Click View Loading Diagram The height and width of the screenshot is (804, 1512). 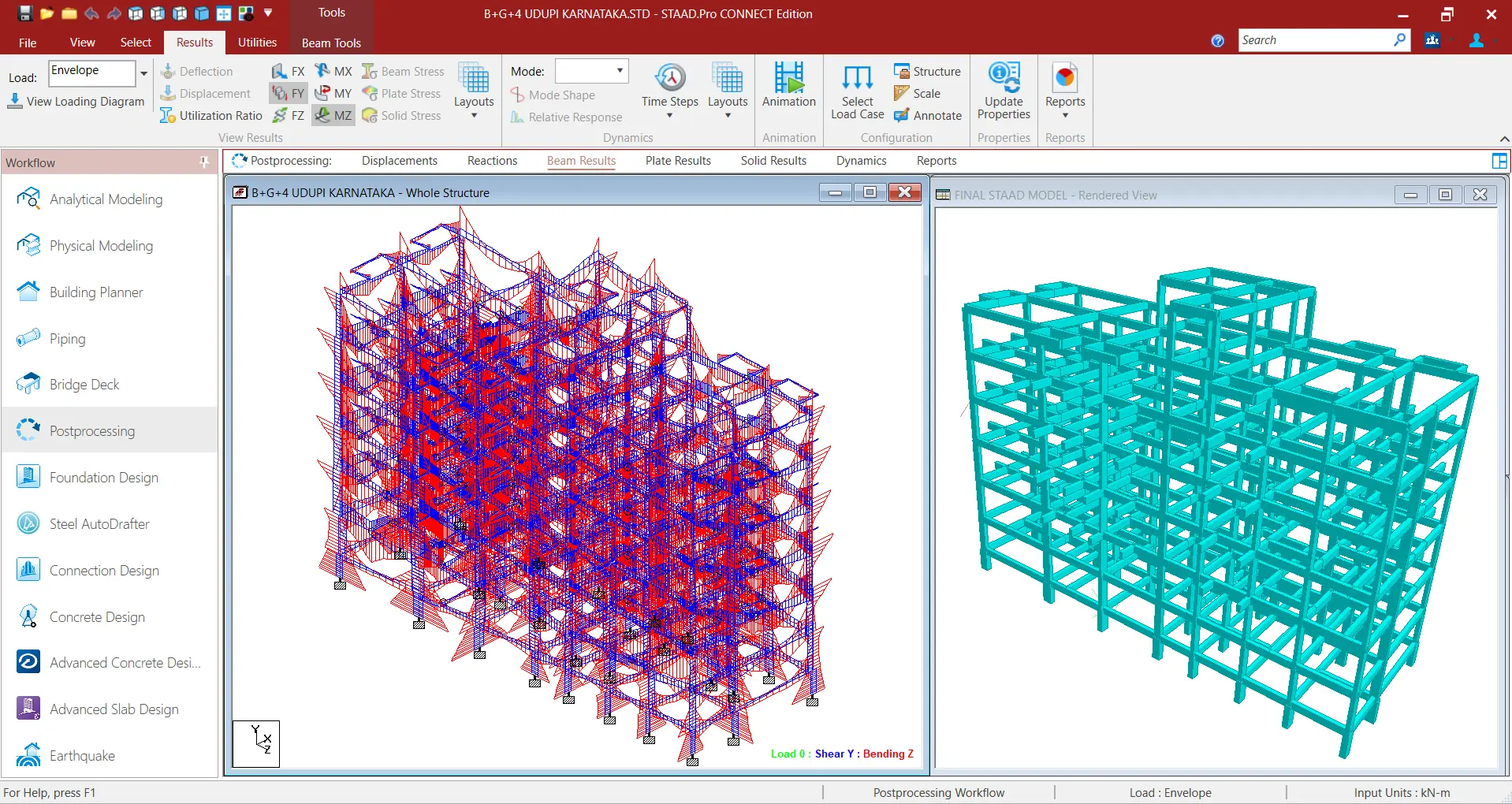point(76,101)
